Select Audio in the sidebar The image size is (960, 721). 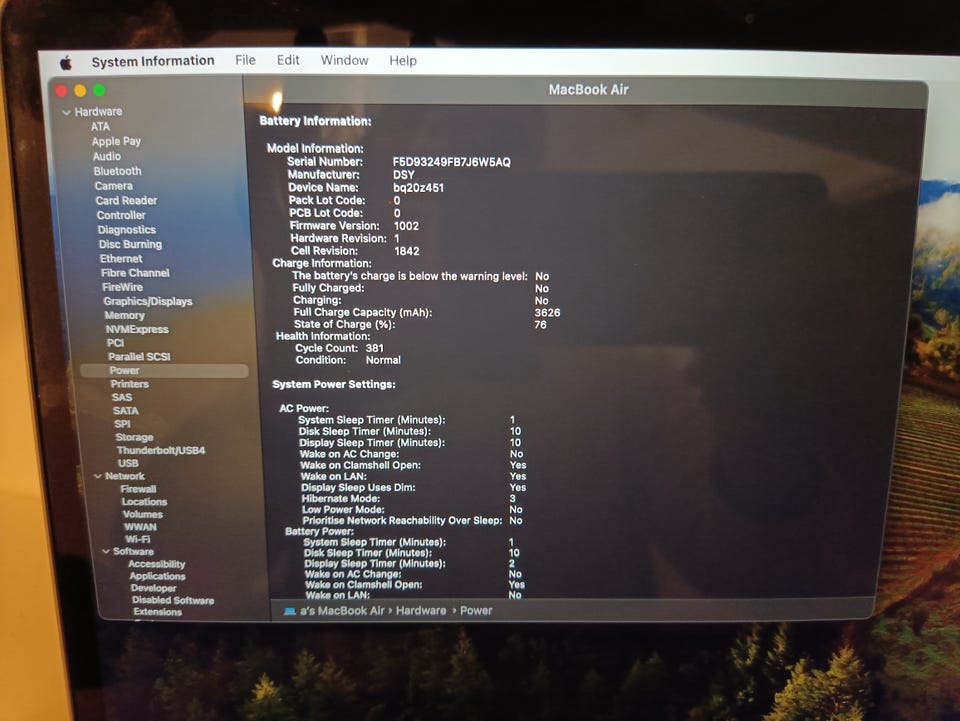tap(107, 156)
